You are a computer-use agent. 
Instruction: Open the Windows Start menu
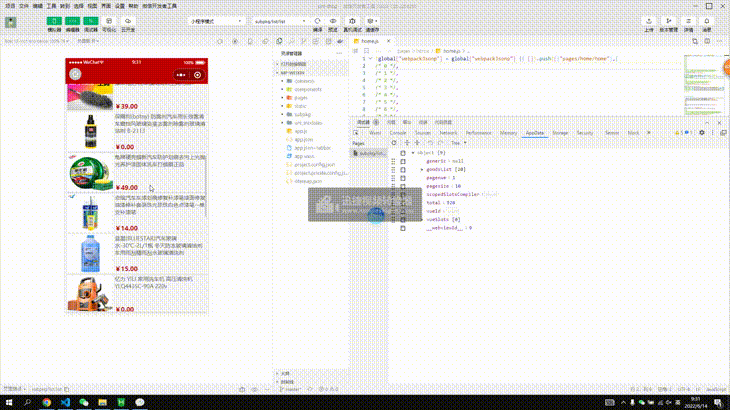[9, 402]
